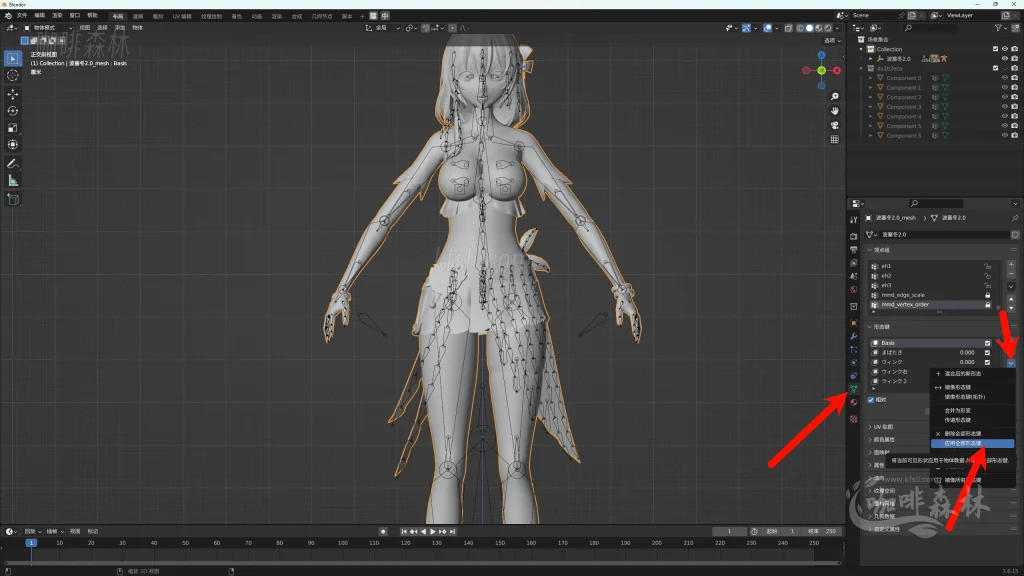Open the File menu
1024x576 pixels.
pyautogui.click(x=22, y=16)
